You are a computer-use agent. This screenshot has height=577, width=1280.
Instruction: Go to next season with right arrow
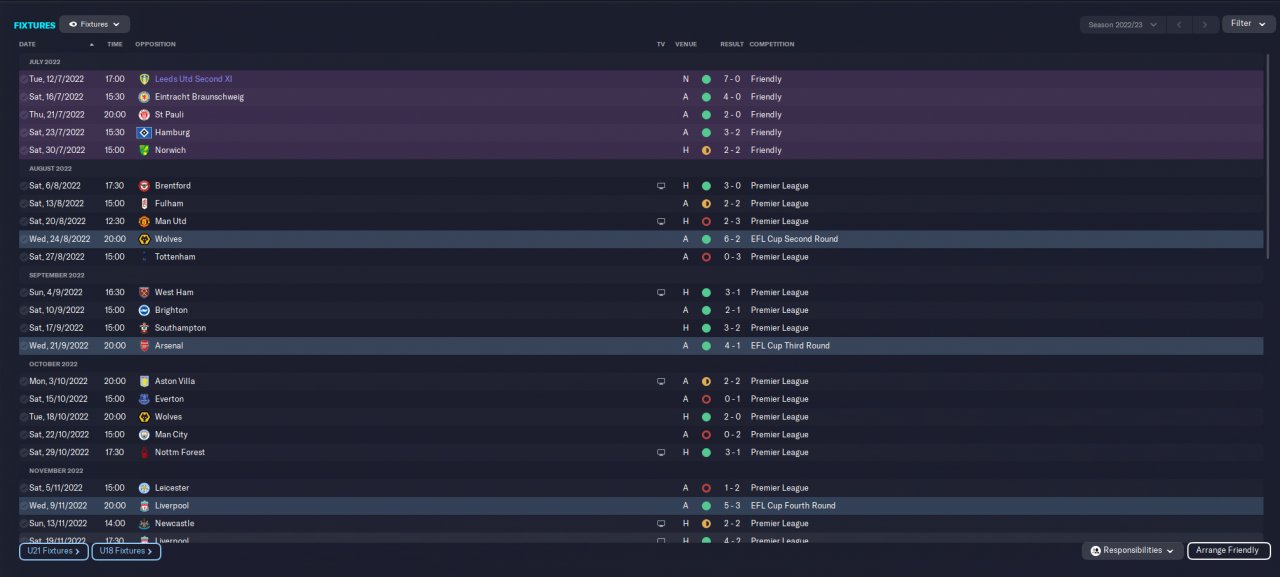1206,24
